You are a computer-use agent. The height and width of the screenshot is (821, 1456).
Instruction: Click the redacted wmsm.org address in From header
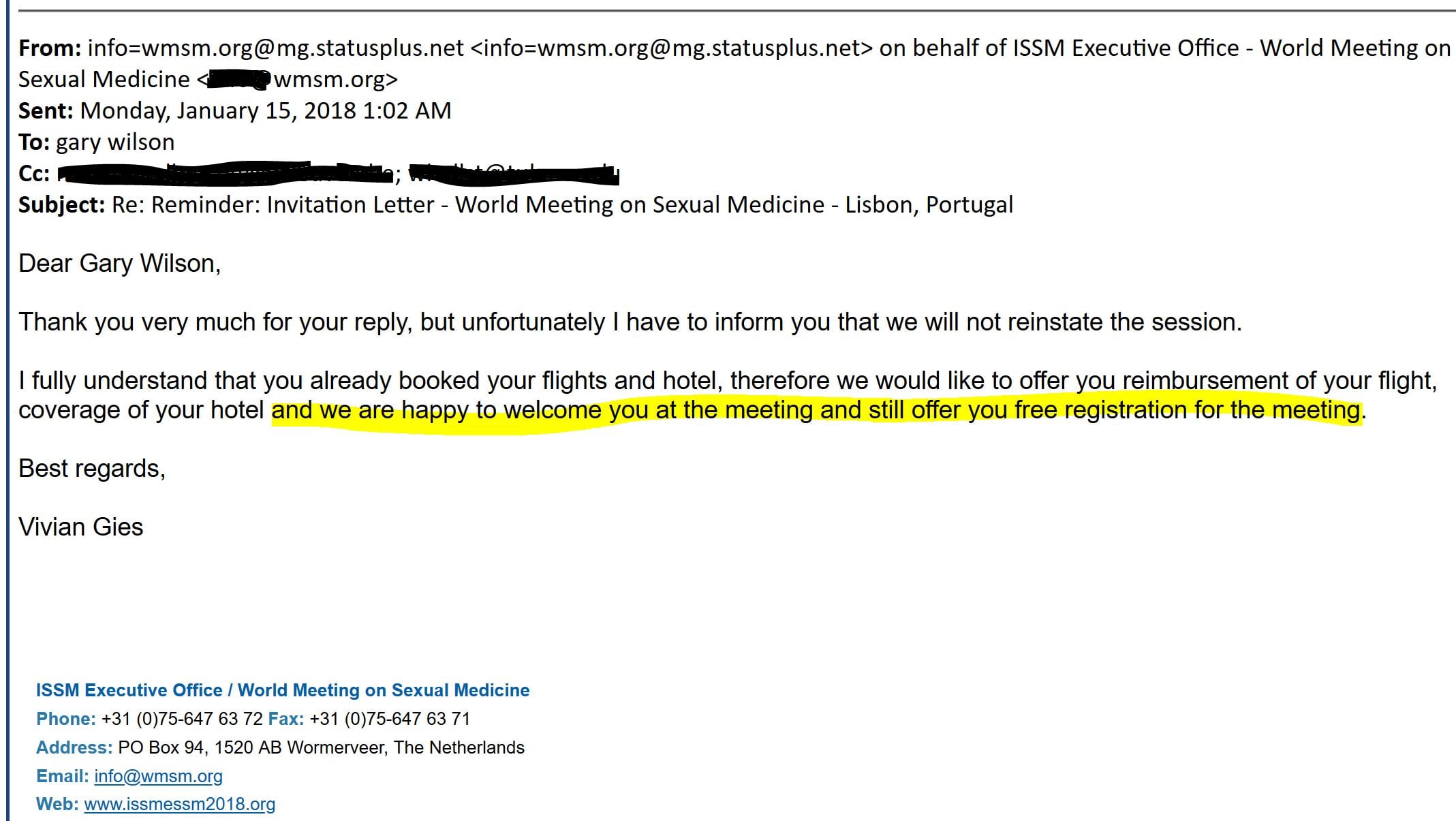(298, 80)
